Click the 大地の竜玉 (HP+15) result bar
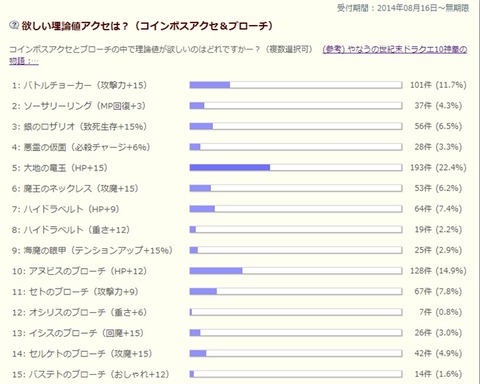Viewport: 480px width, 384px height. (296, 168)
